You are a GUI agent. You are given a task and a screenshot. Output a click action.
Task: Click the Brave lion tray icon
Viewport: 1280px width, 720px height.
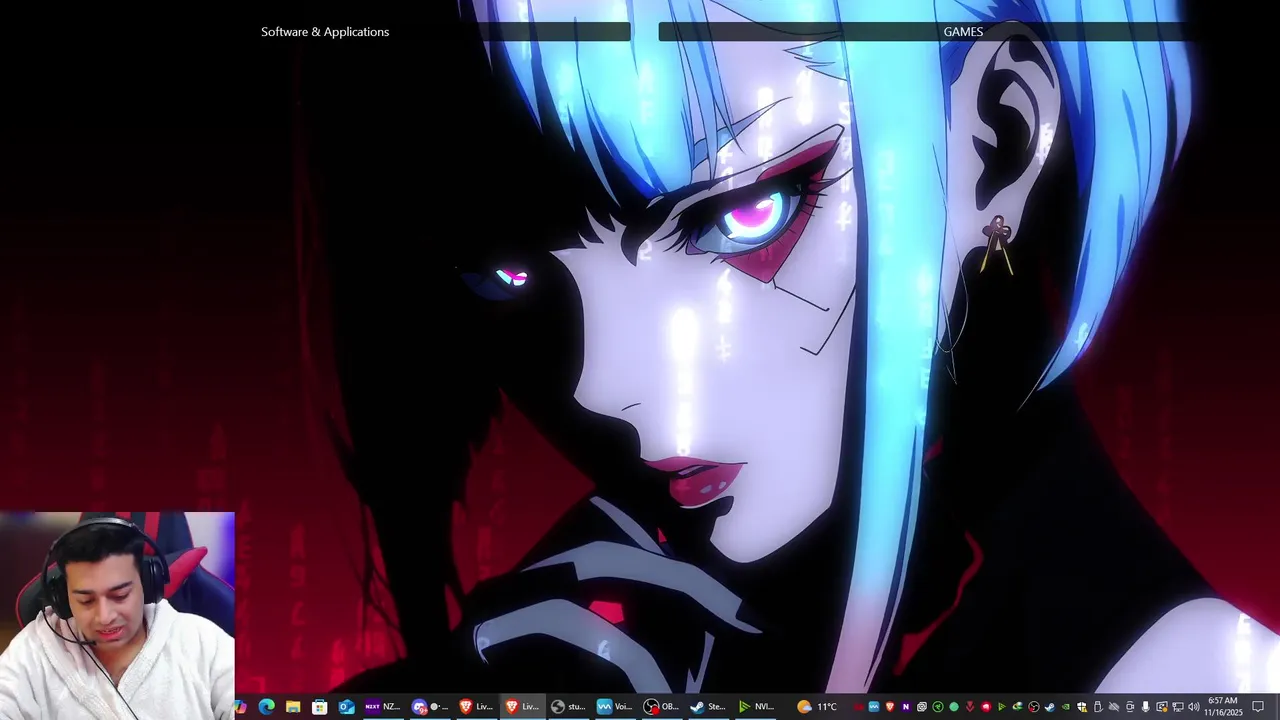coord(890,707)
